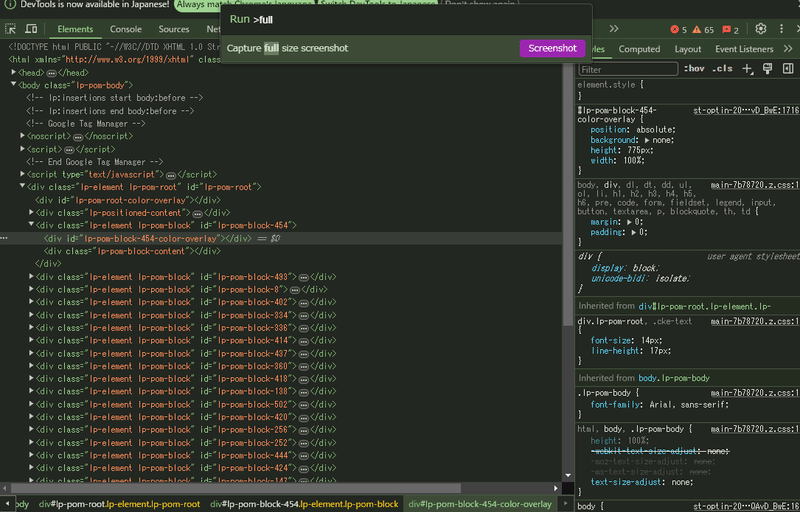This screenshot has height=512, width=800.
Task: Expand the ellipsis badge inside noscript element
Action: click(x=78, y=137)
